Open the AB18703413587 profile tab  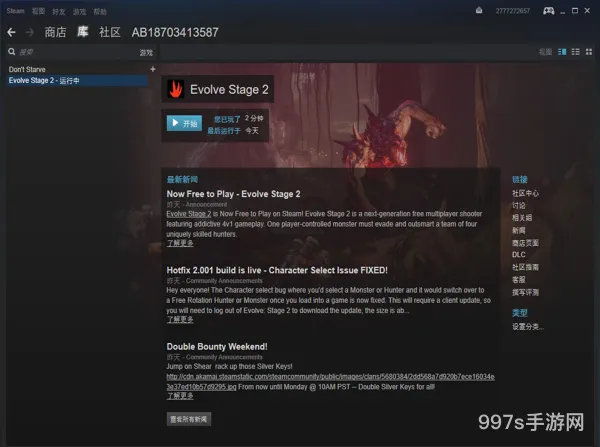[175, 33]
